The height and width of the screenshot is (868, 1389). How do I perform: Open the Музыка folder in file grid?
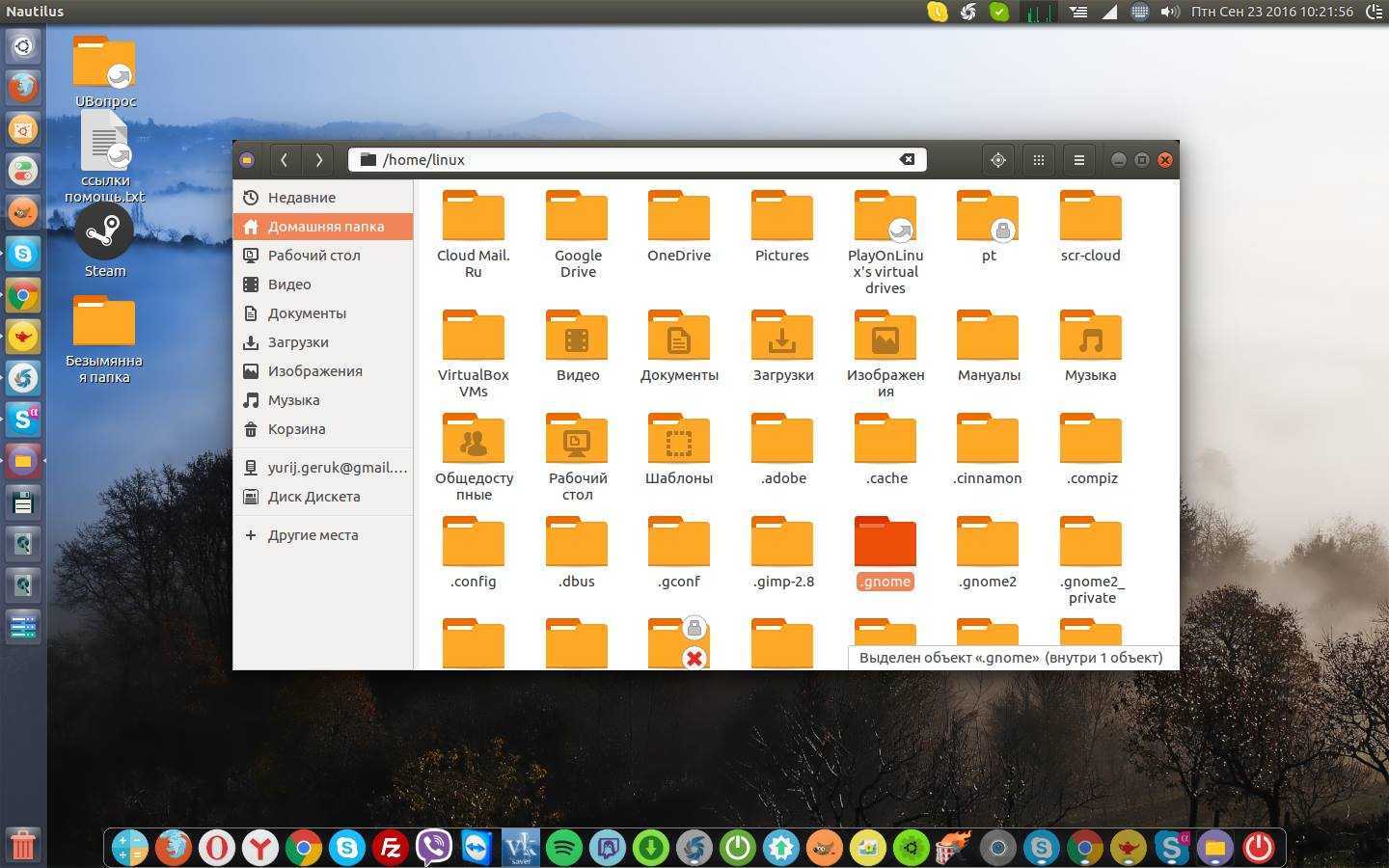(1090, 337)
